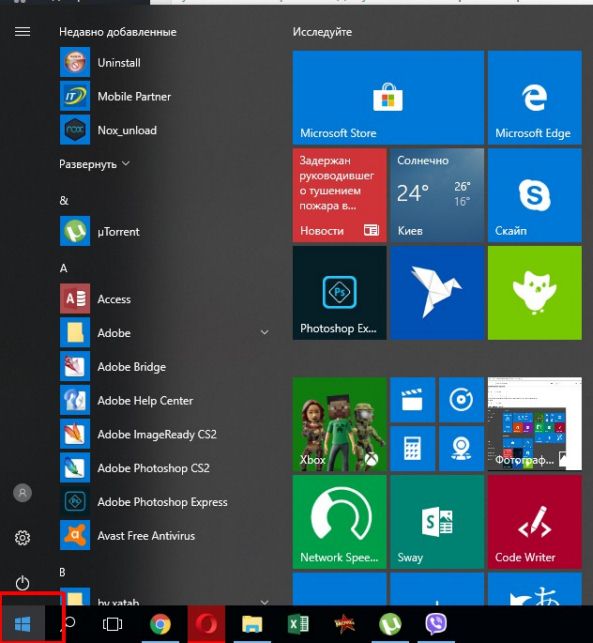The height and width of the screenshot is (643, 593).
Task: Click the Недавно добавленные heading
Action: point(118,32)
